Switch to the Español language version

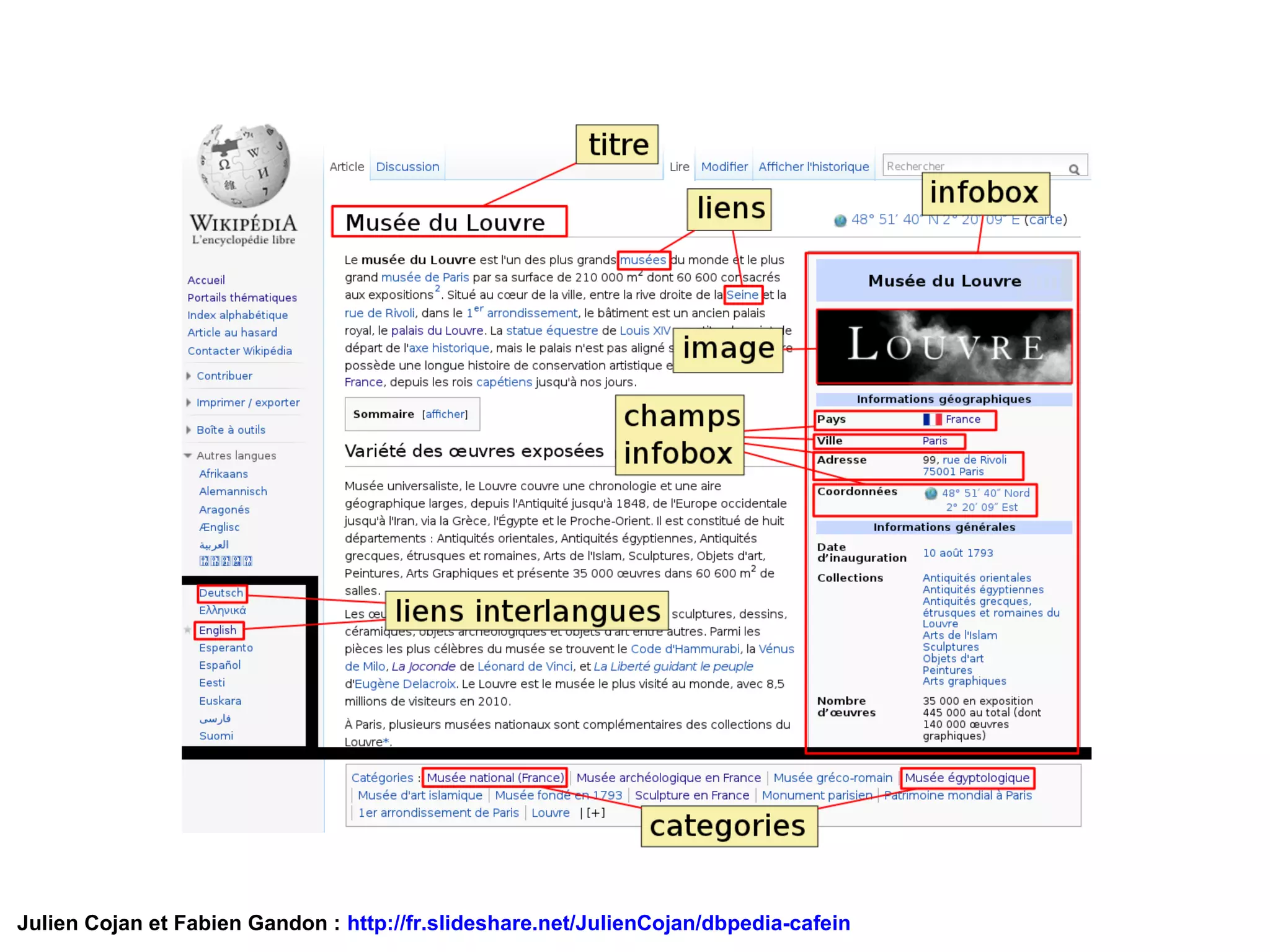pyautogui.click(x=220, y=665)
